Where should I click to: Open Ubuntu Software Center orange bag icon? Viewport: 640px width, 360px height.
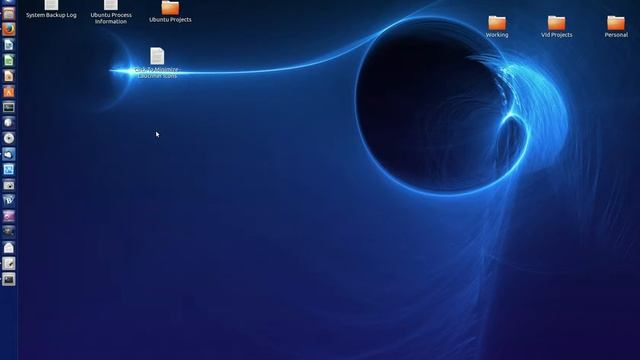click(x=9, y=91)
